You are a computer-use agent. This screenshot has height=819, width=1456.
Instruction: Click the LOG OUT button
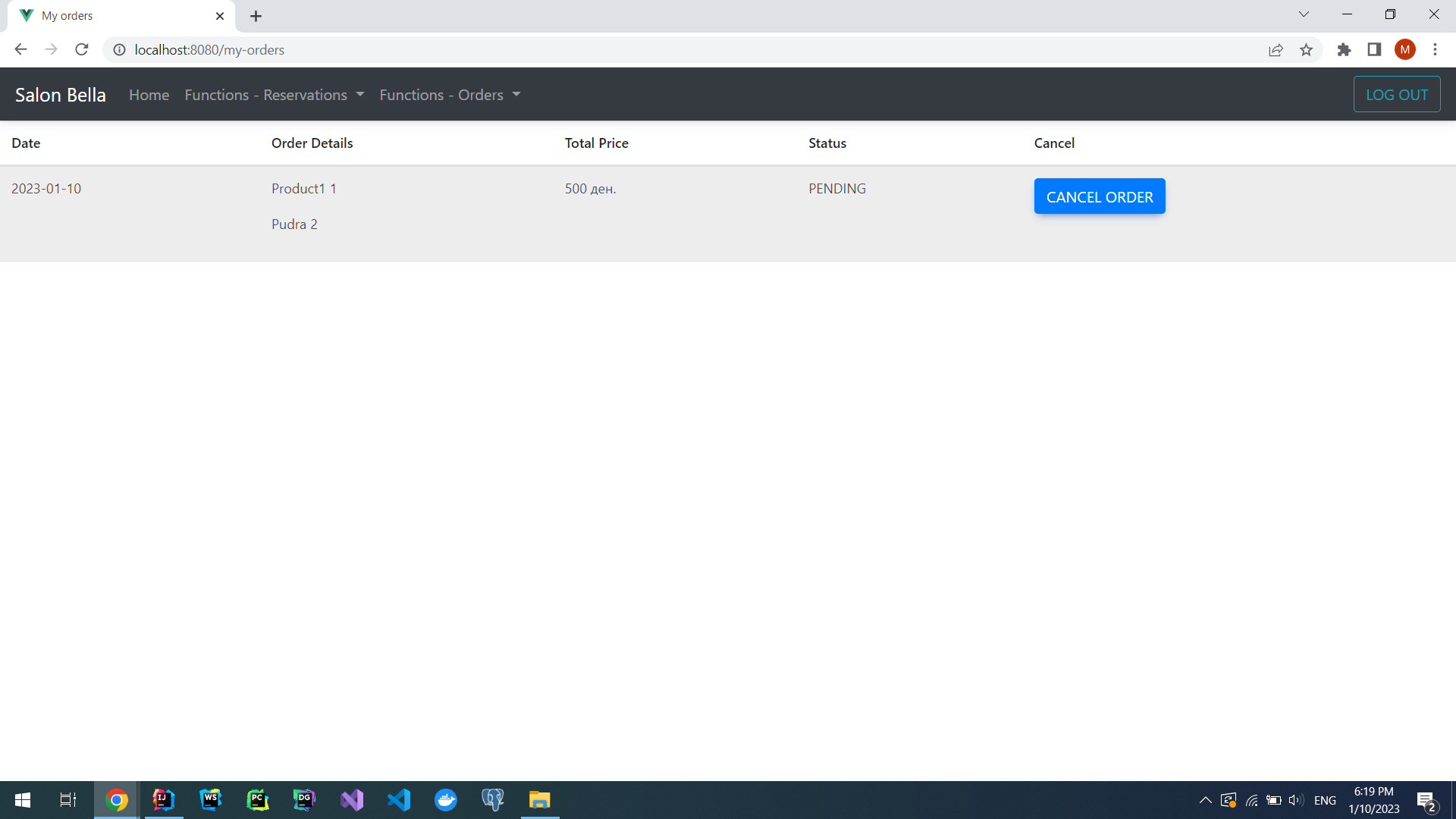1396,95
